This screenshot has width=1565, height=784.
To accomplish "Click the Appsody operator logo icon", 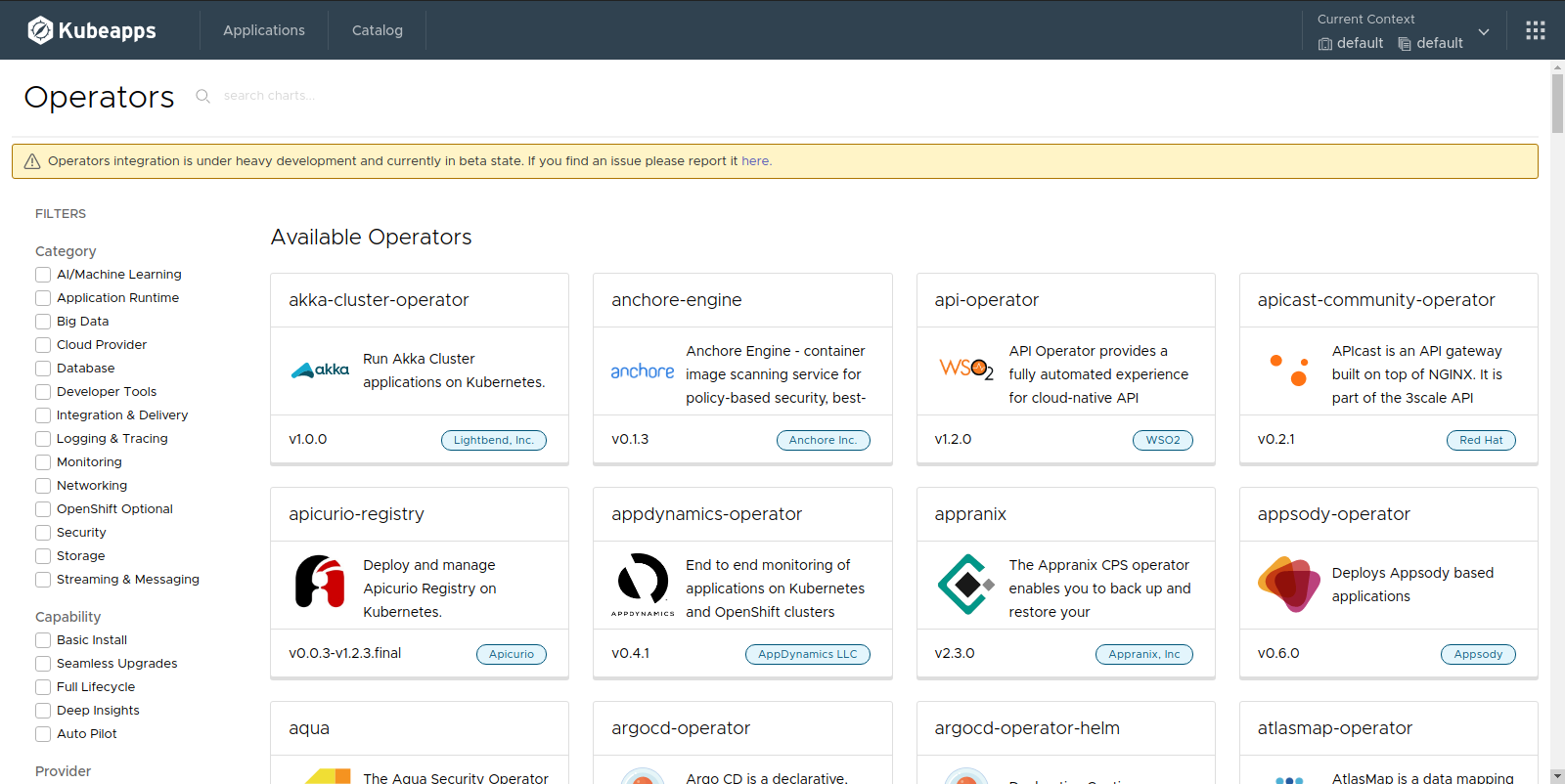I will 1288,584.
